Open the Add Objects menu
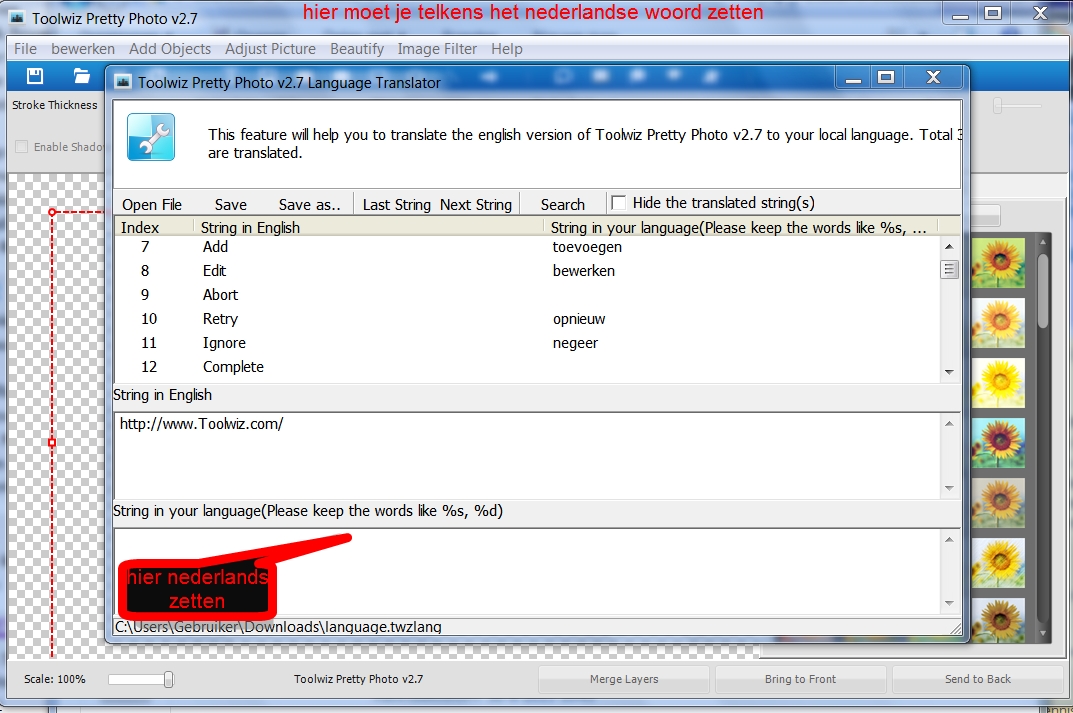Screen dimensions: 1073x713 coord(170,49)
